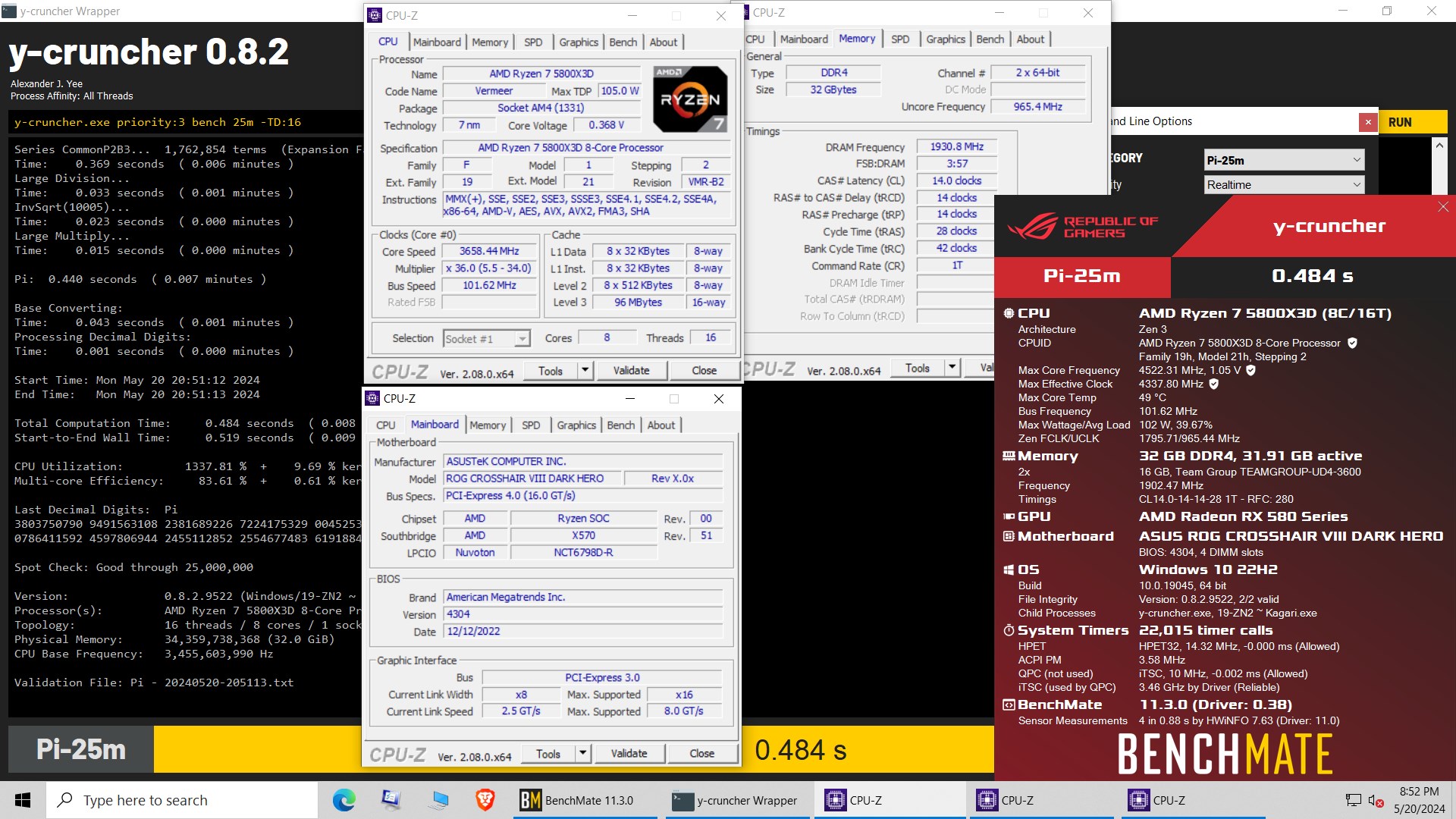Open Bench tab in top CPU-Z window
1456x819 pixels.
[x=623, y=42]
